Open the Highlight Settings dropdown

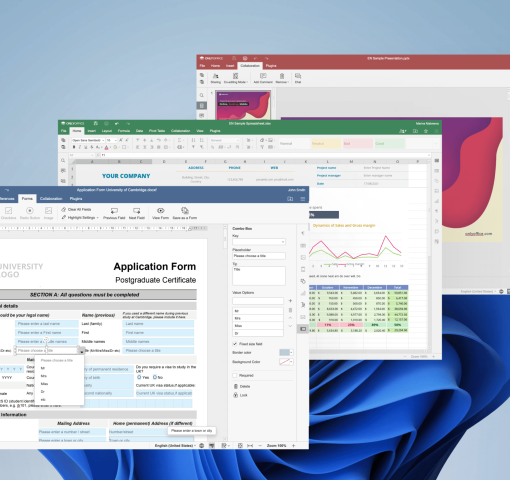pyautogui.click(x=80, y=218)
